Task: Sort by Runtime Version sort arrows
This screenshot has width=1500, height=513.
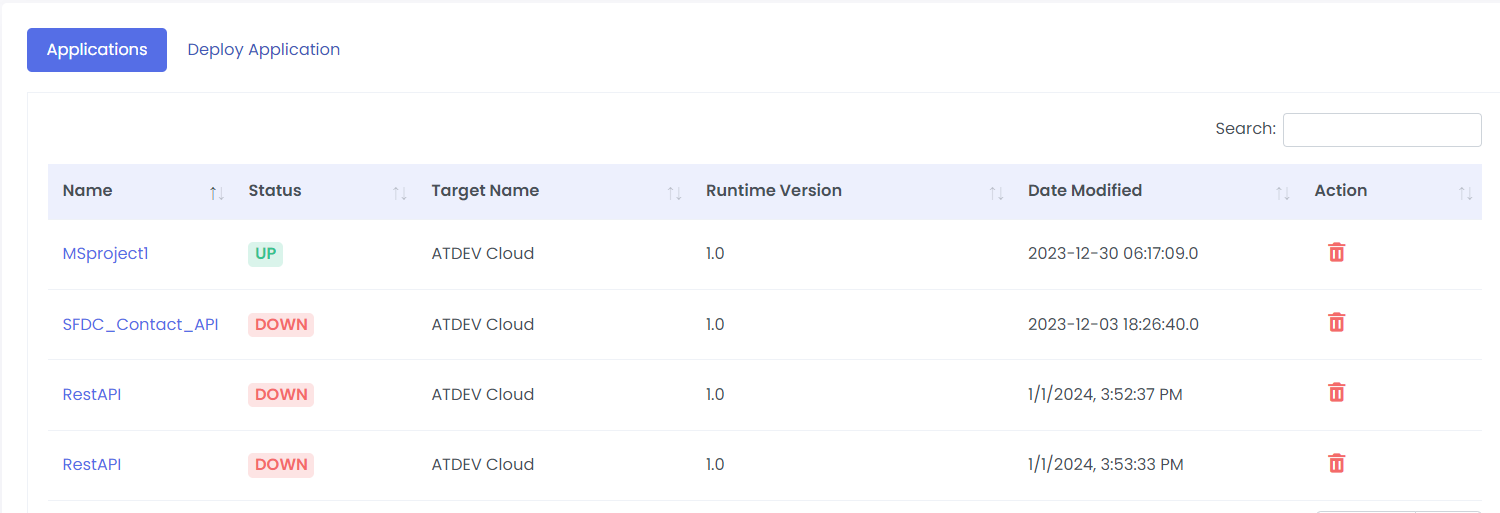Action: (x=996, y=193)
